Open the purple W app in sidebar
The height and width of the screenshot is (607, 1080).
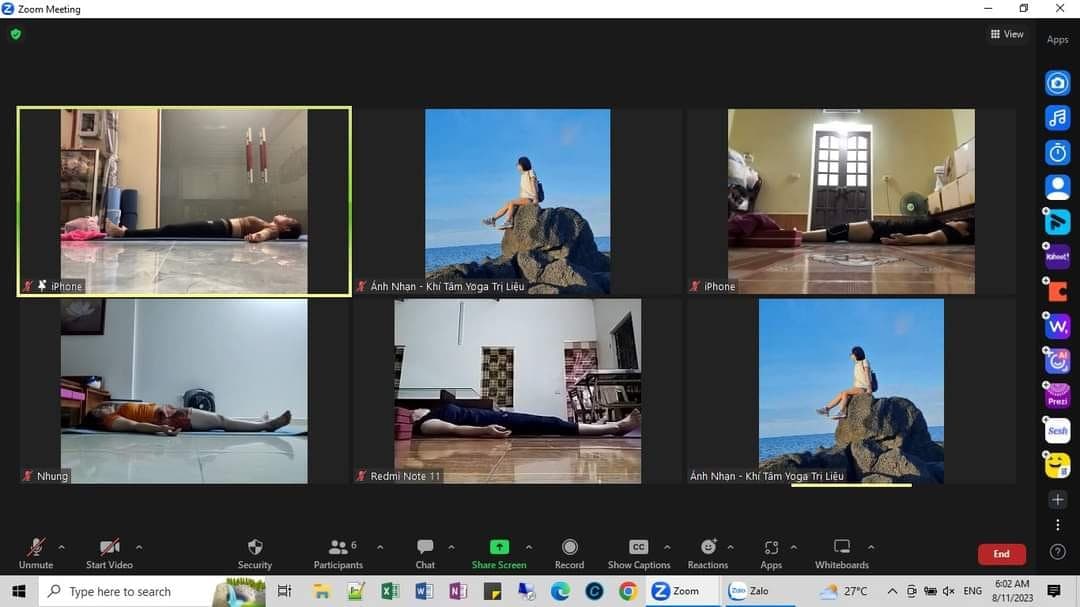[1057, 326]
